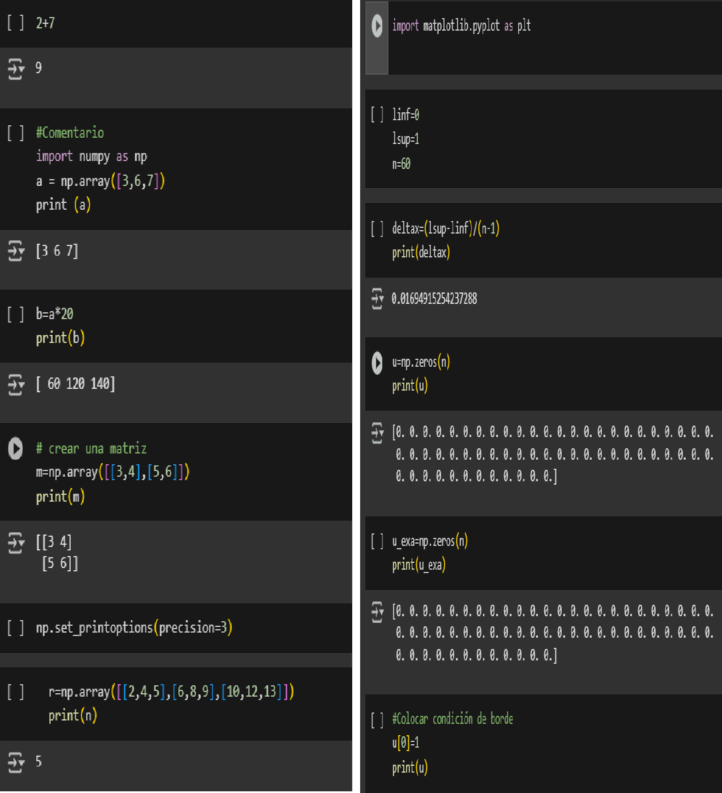Screen dimensions: 722x793
Task: Click output icon beside u_exa zeros array
Action: tap(377, 611)
